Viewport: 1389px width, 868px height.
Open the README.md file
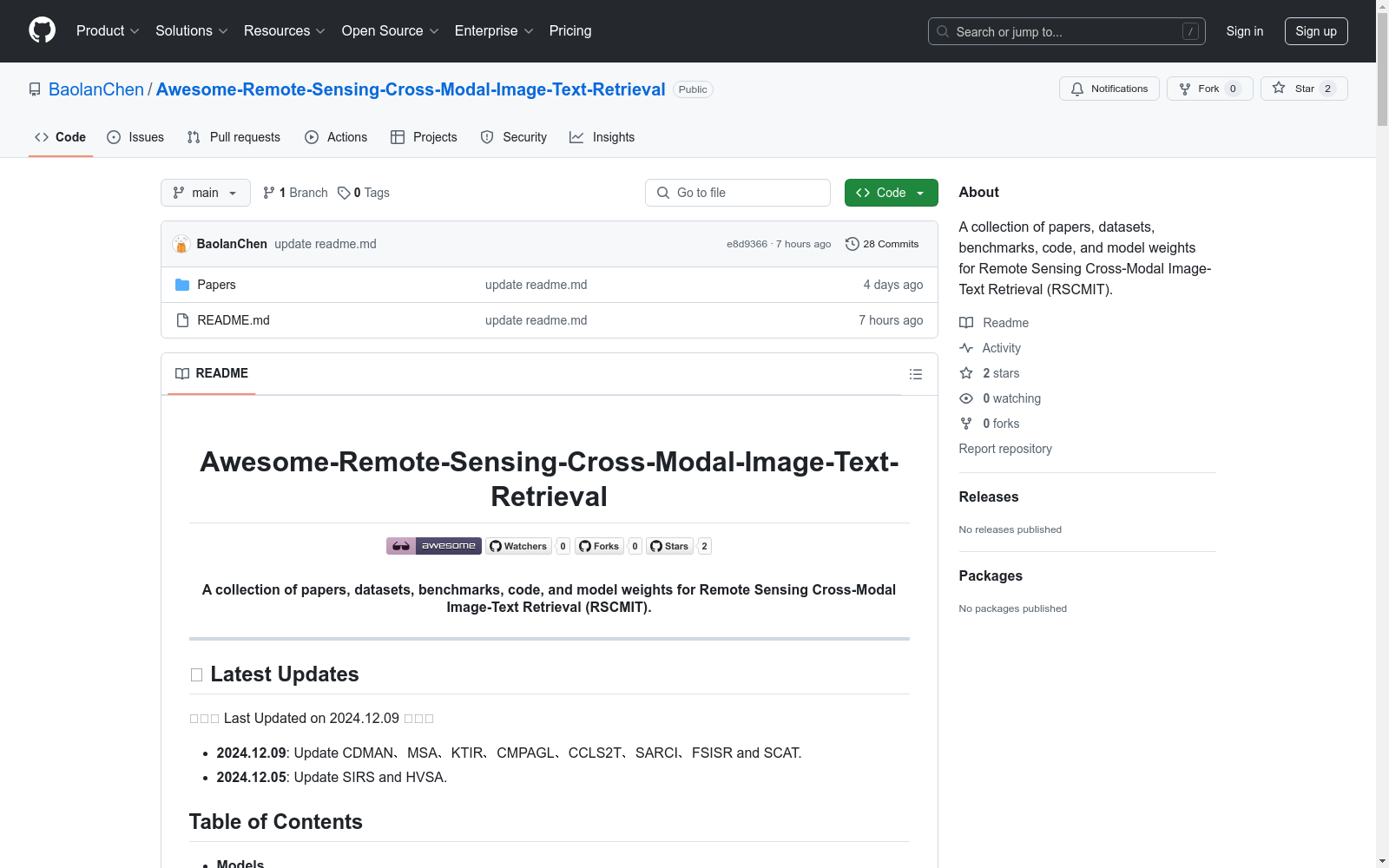tap(234, 320)
